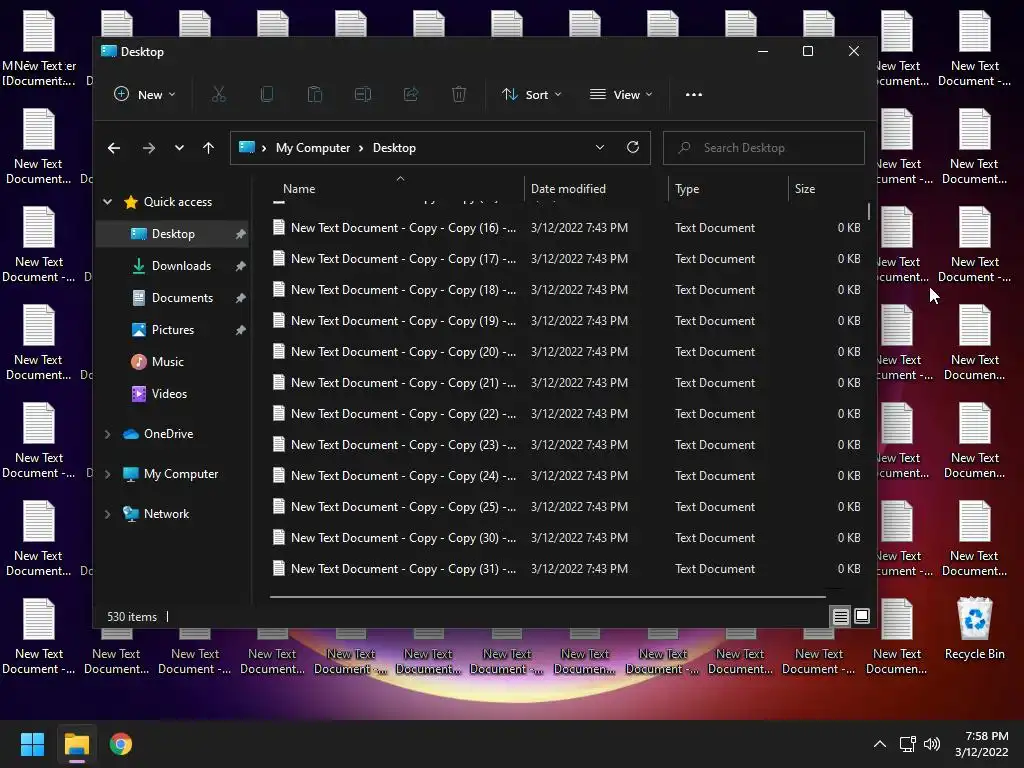Click date cell of Copy (30) row

579,538
